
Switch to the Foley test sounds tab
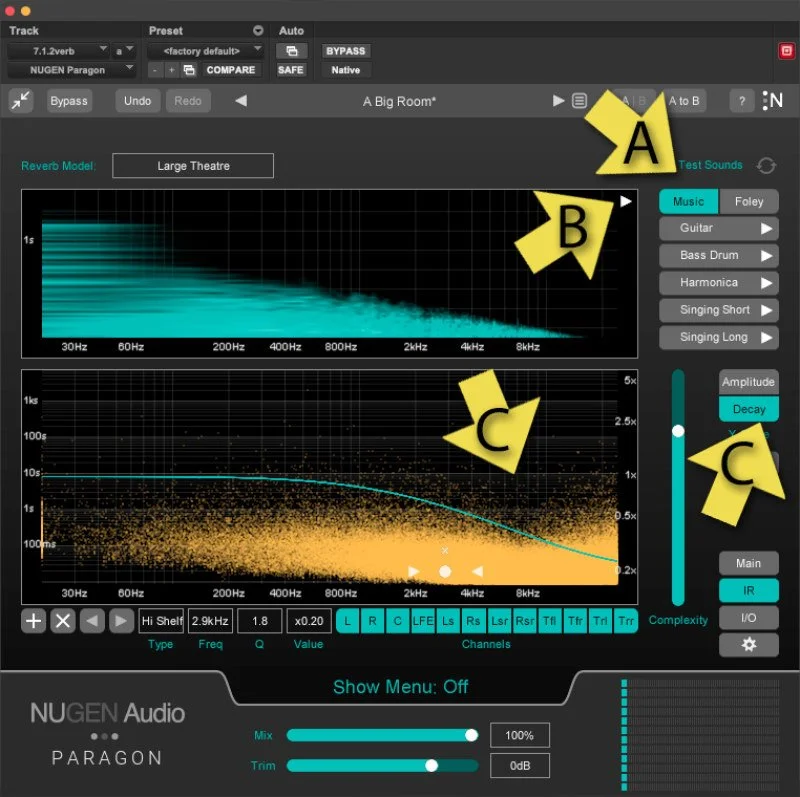(748, 202)
